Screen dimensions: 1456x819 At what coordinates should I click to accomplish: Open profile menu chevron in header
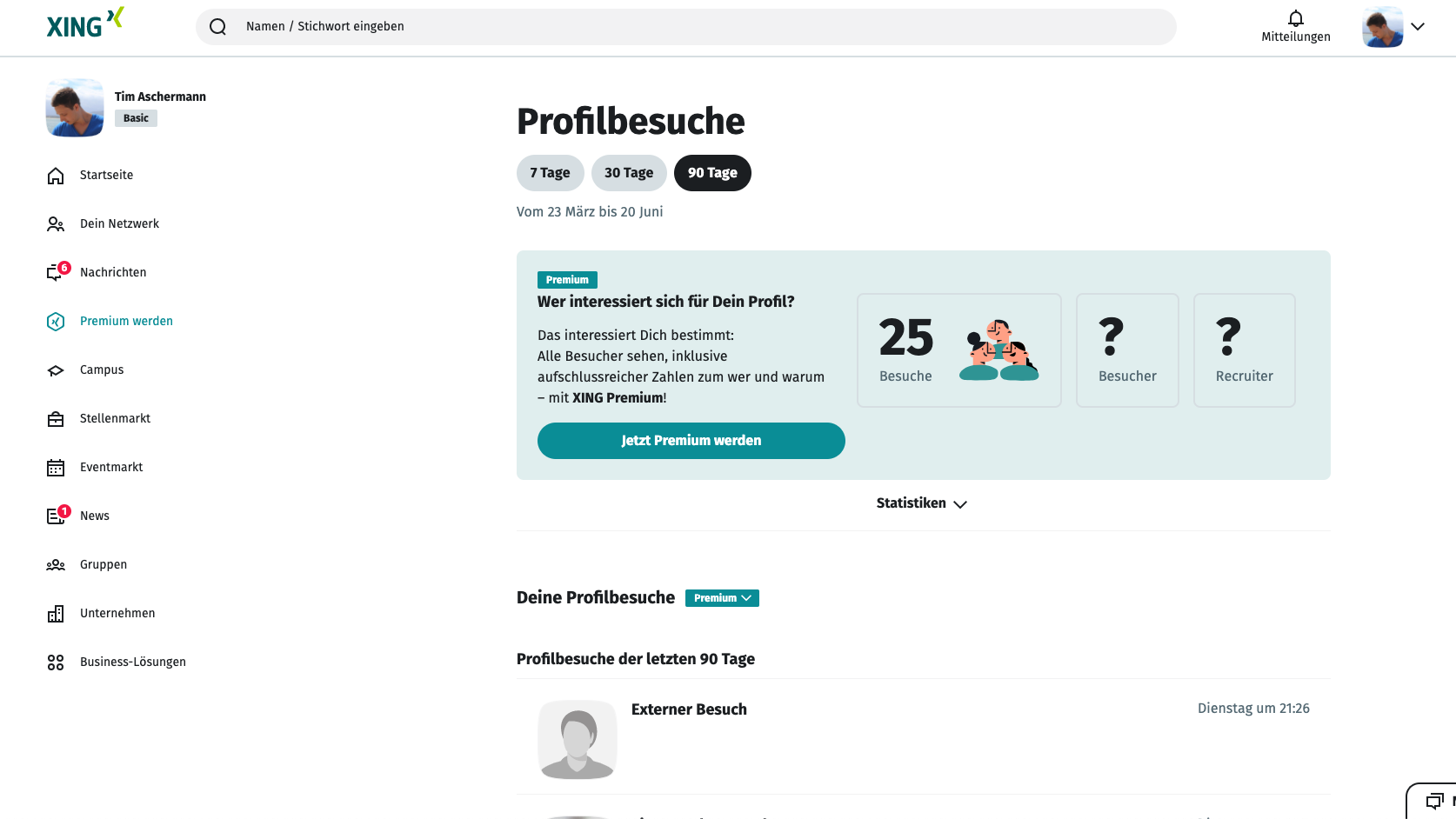click(1418, 27)
